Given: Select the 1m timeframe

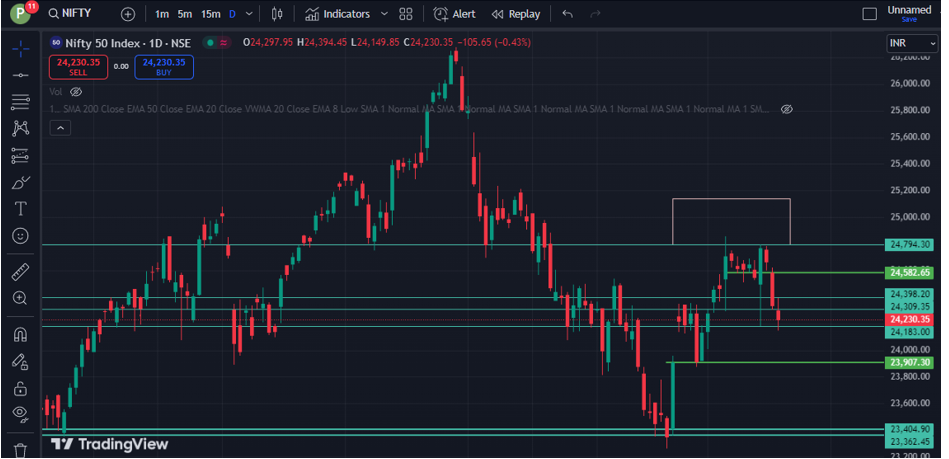Looking at the screenshot, I should pyautogui.click(x=162, y=14).
